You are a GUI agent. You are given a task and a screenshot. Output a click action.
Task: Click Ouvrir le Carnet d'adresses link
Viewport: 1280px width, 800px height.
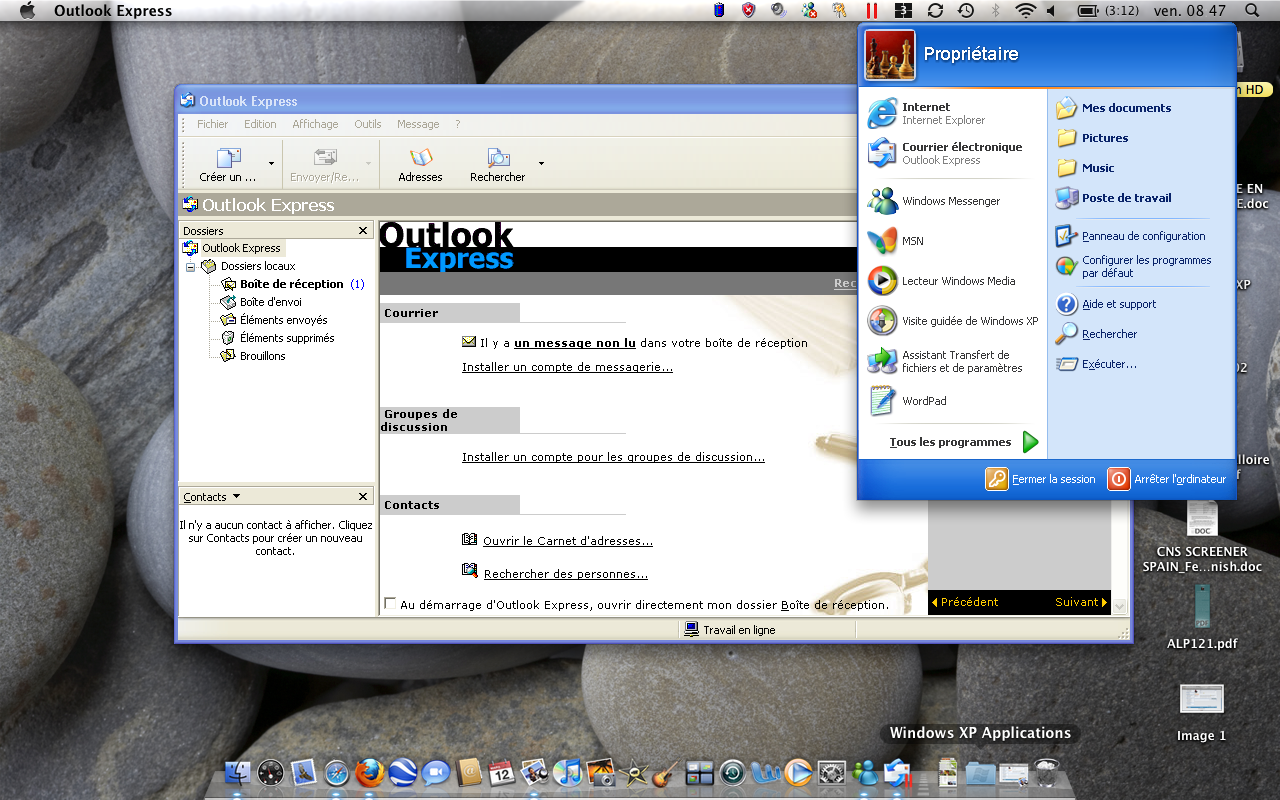[x=568, y=541]
